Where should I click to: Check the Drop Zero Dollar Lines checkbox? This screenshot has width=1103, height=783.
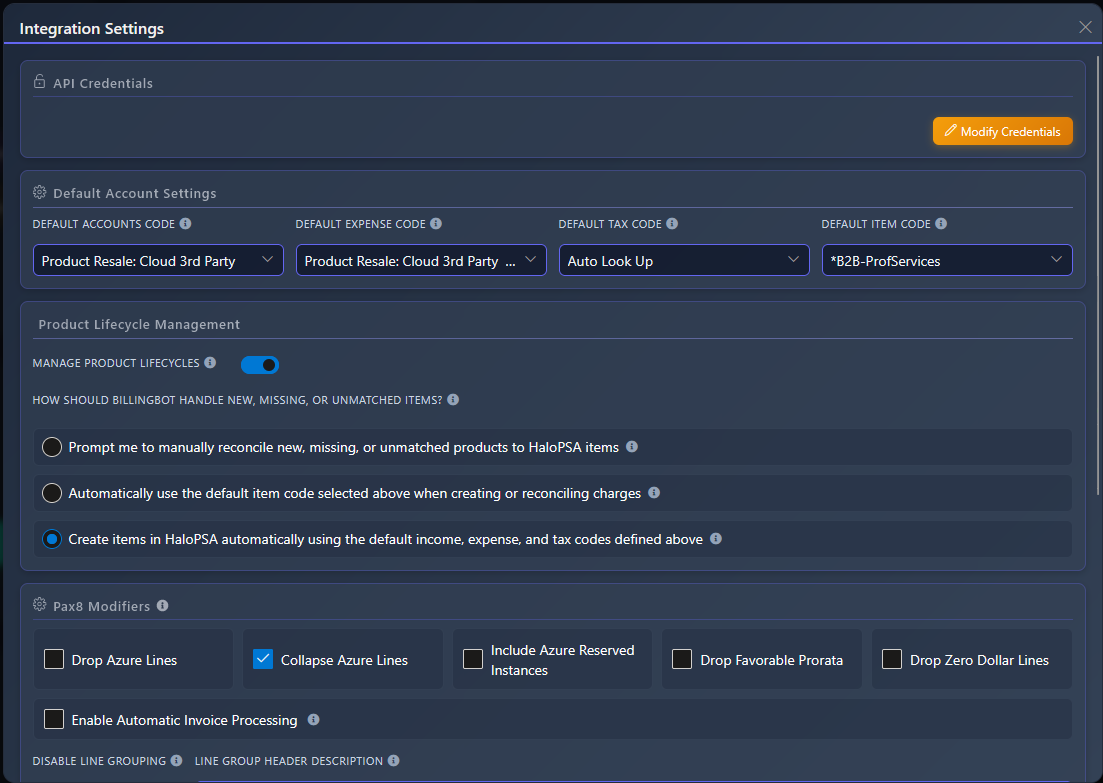click(x=892, y=660)
